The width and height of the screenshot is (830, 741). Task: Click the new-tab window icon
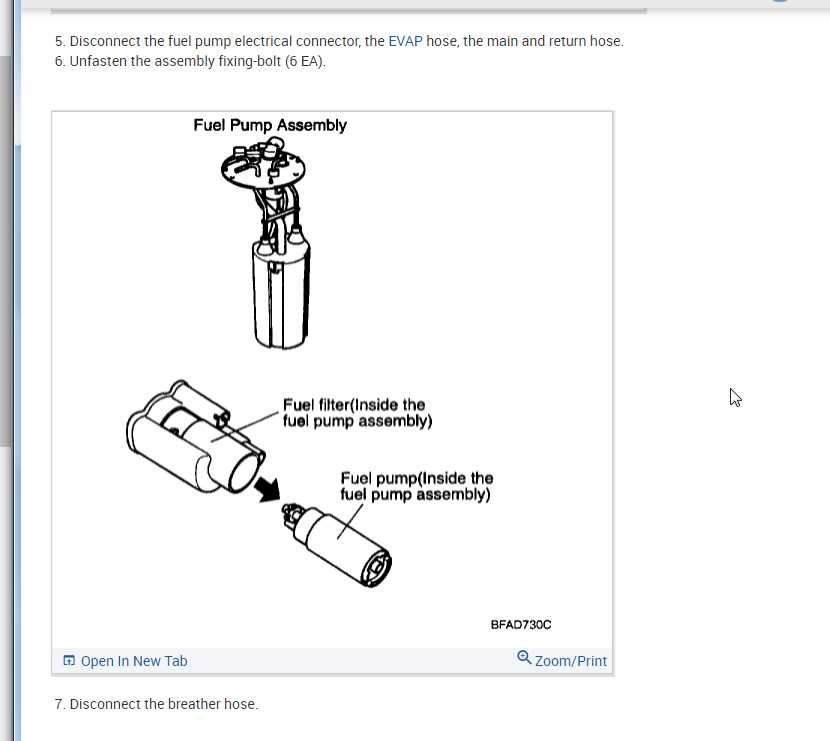click(69, 661)
